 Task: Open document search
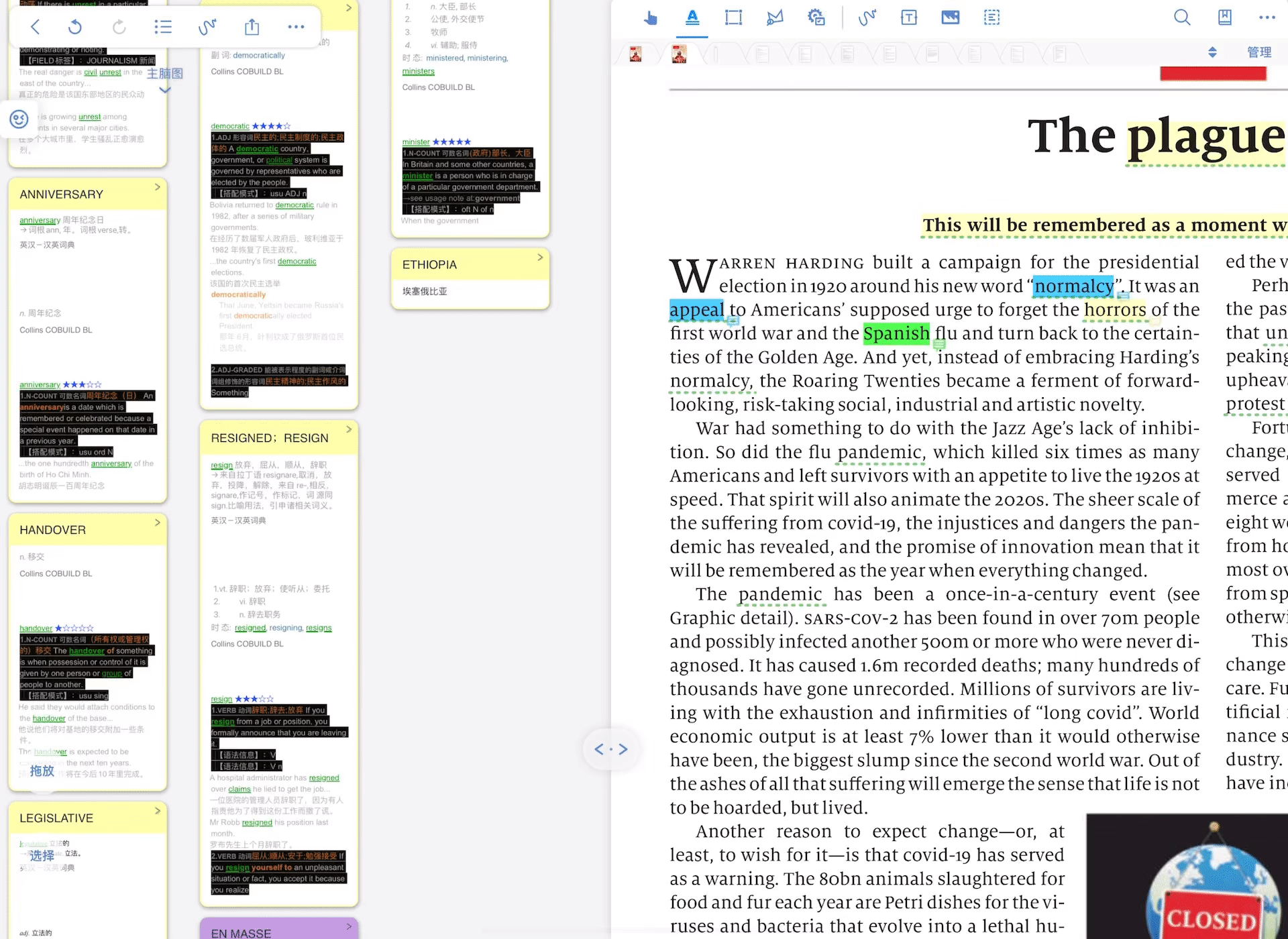(x=1182, y=18)
